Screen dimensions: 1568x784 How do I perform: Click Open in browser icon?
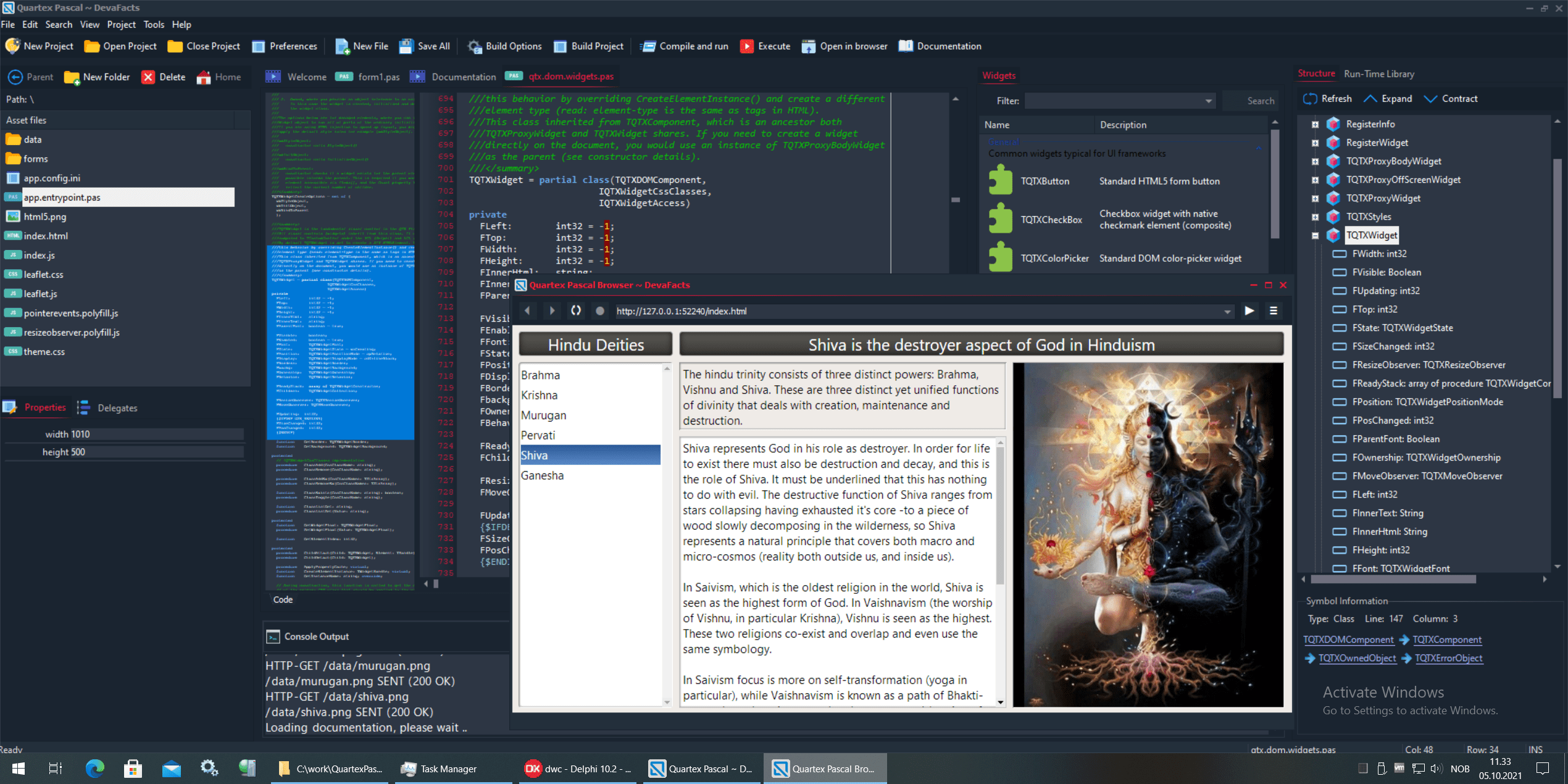(x=808, y=46)
